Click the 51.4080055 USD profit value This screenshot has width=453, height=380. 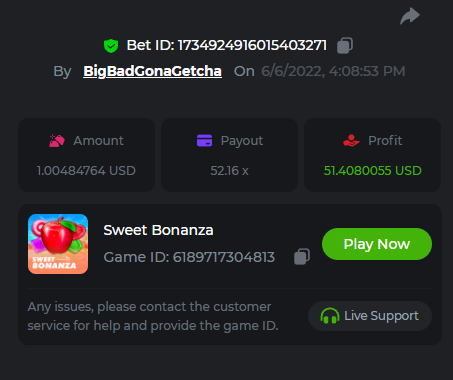[x=373, y=171]
